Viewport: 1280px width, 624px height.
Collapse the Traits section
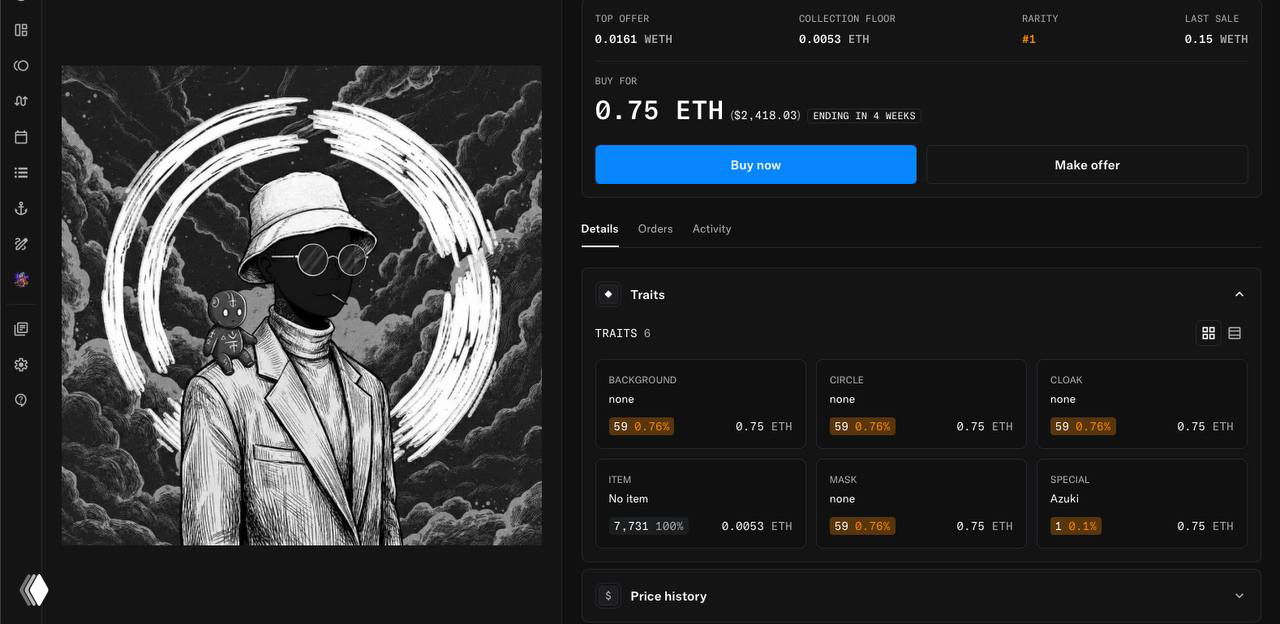pos(1239,294)
